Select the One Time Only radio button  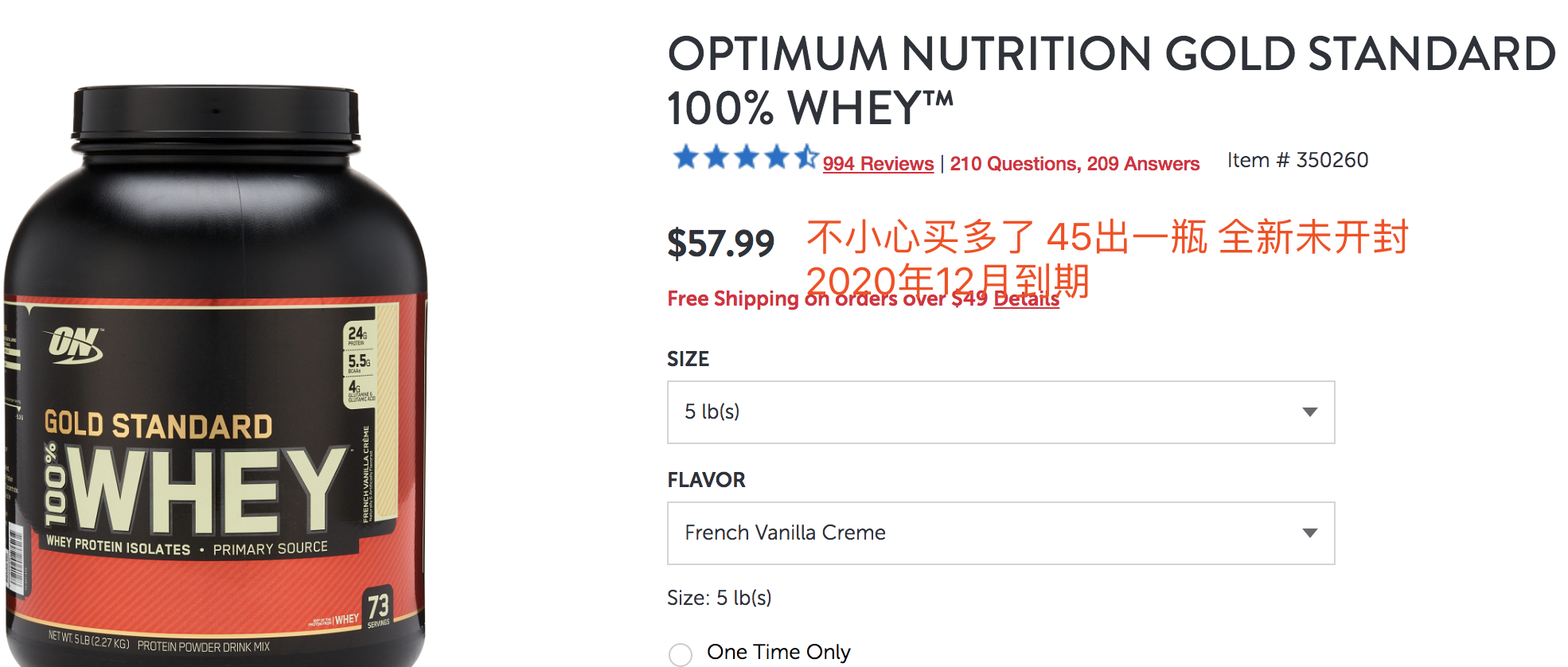[681, 654]
